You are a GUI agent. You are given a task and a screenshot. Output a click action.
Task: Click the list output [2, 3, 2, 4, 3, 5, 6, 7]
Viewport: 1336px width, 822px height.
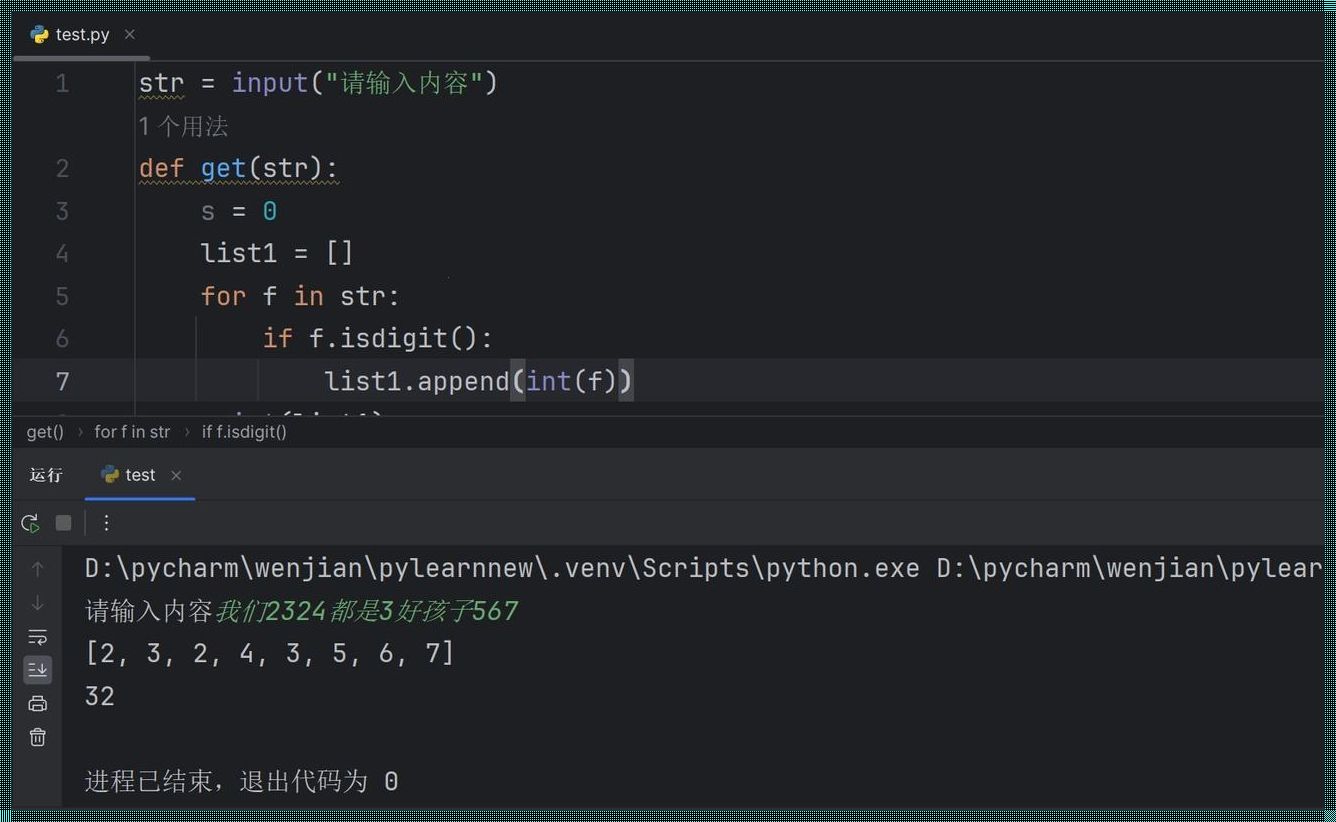coord(270,653)
